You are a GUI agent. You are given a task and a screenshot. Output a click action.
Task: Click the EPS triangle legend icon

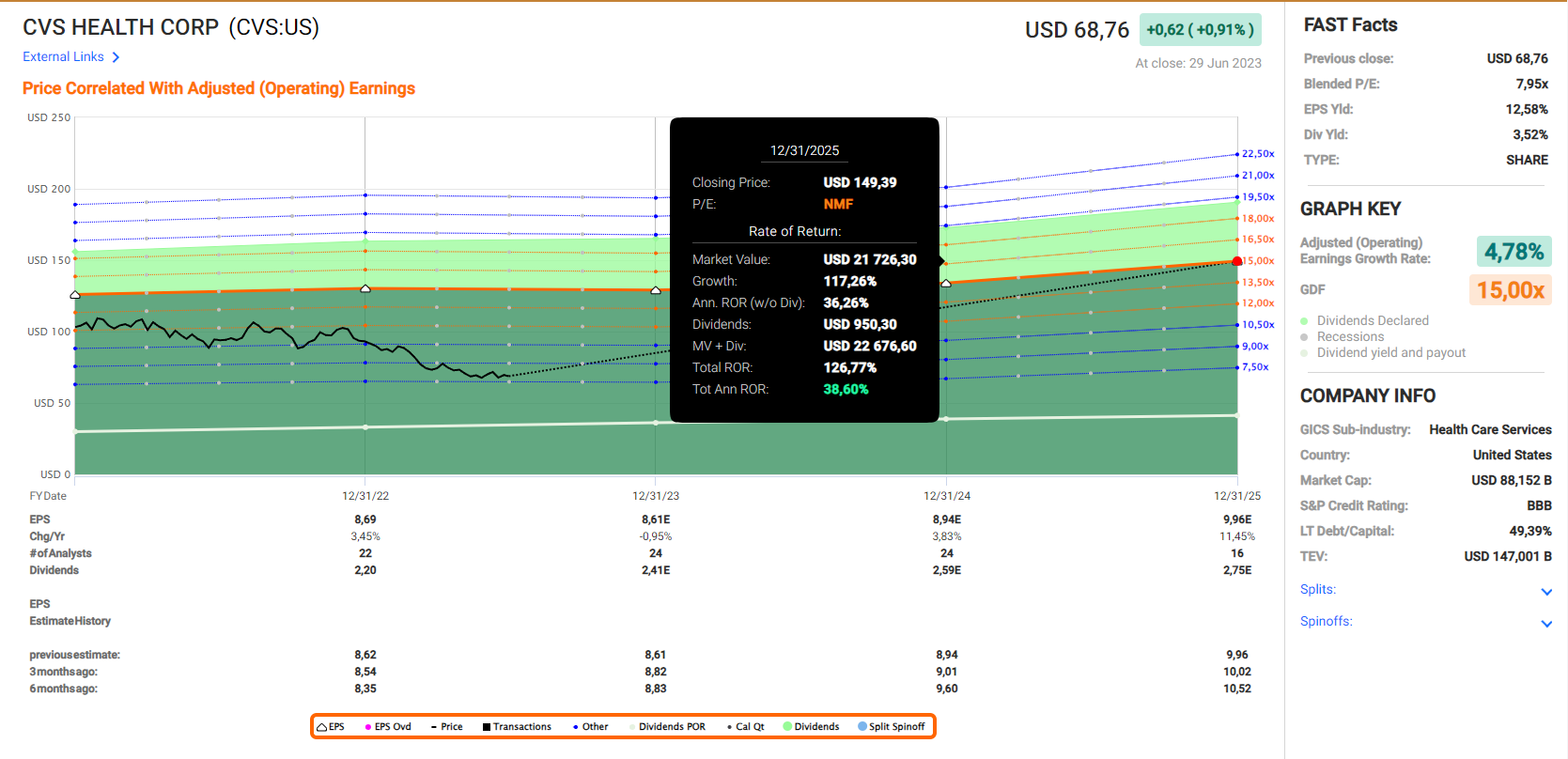[x=322, y=727]
